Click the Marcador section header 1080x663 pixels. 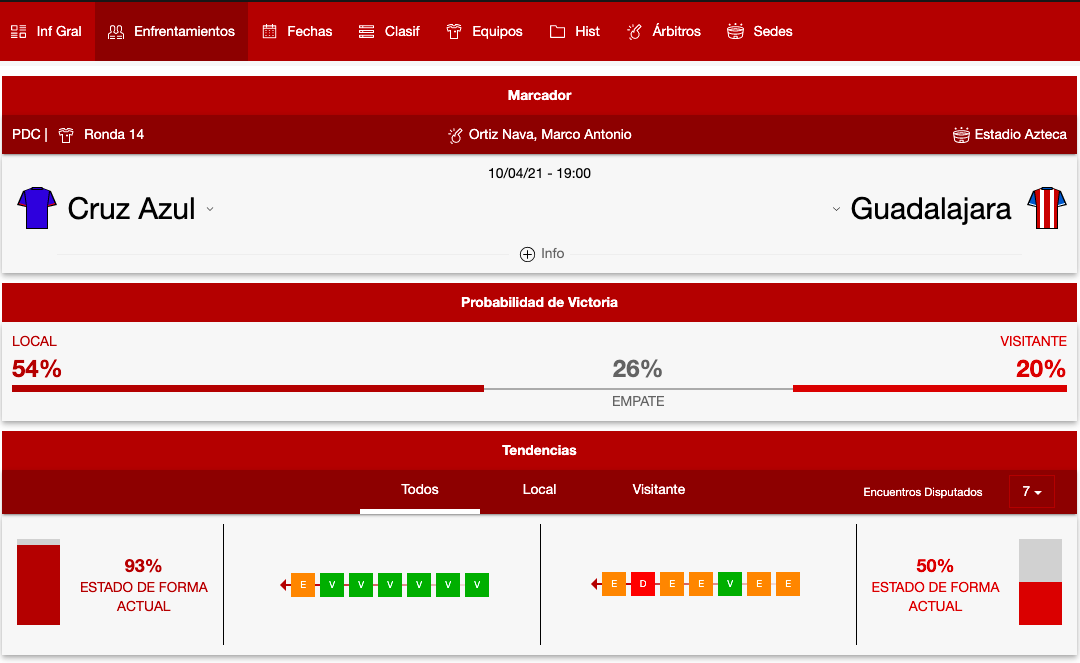coord(539,96)
